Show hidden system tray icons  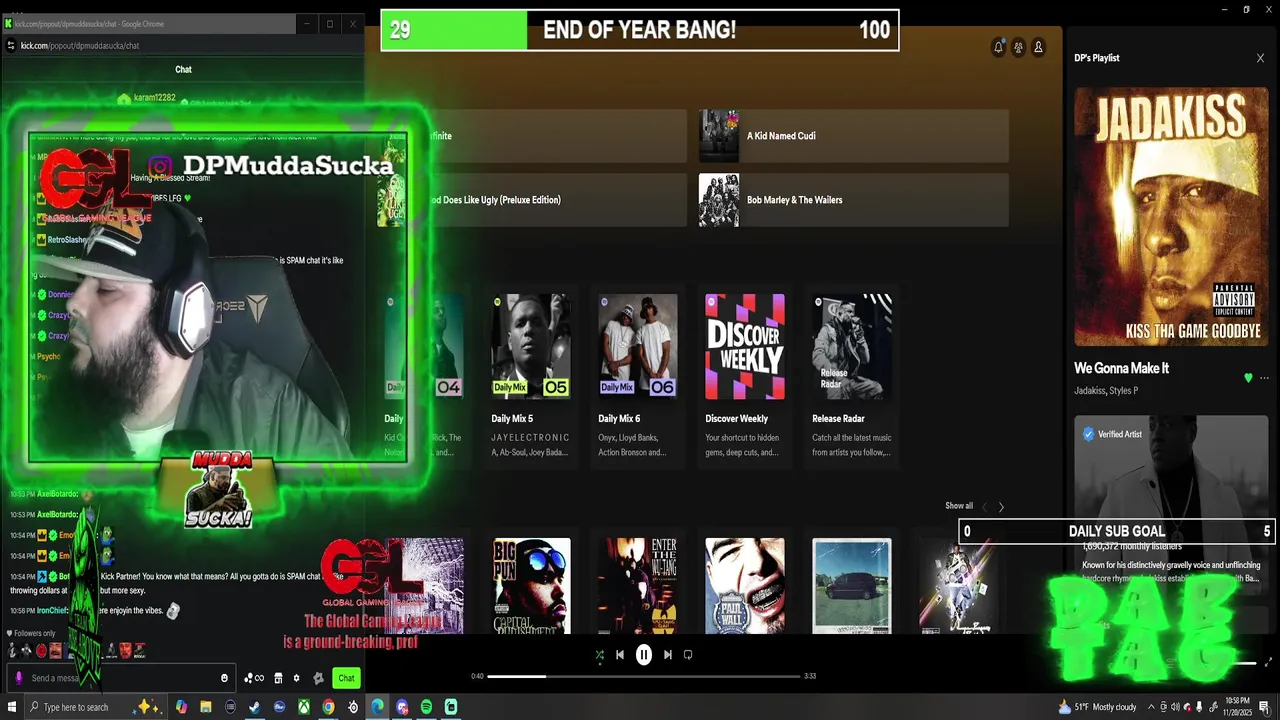pyautogui.click(x=1151, y=707)
